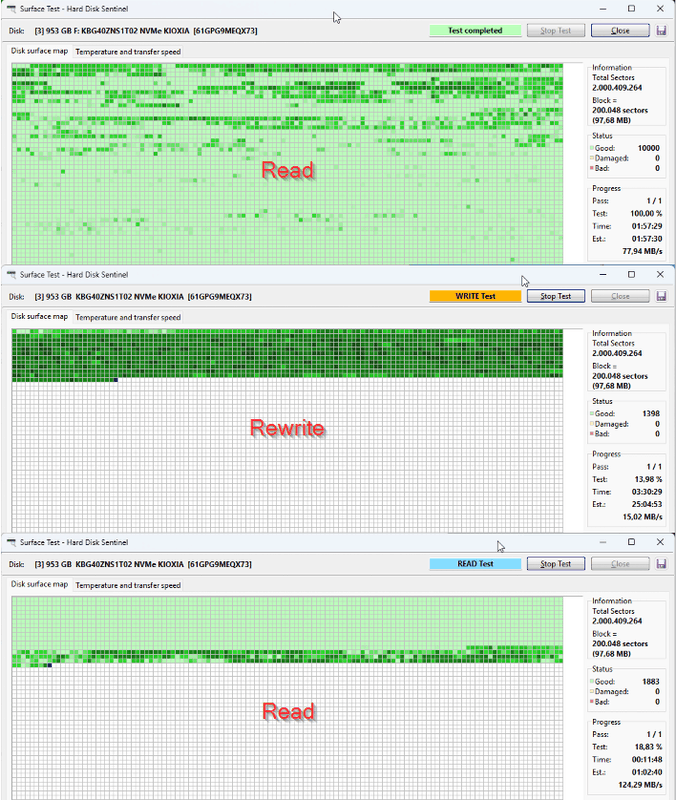The height and width of the screenshot is (800, 676).
Task: Click the Pass 1 / 1 value in the completed test window
Action: 654,201
